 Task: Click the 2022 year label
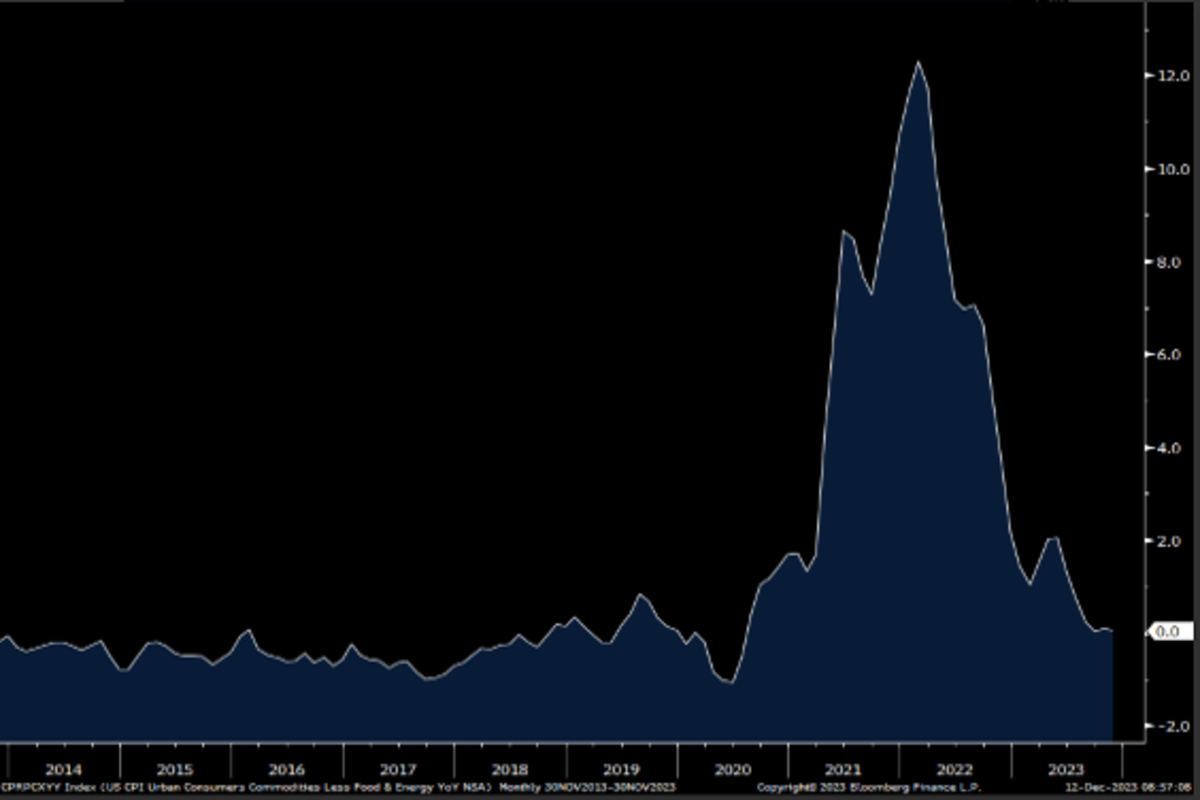[954, 769]
